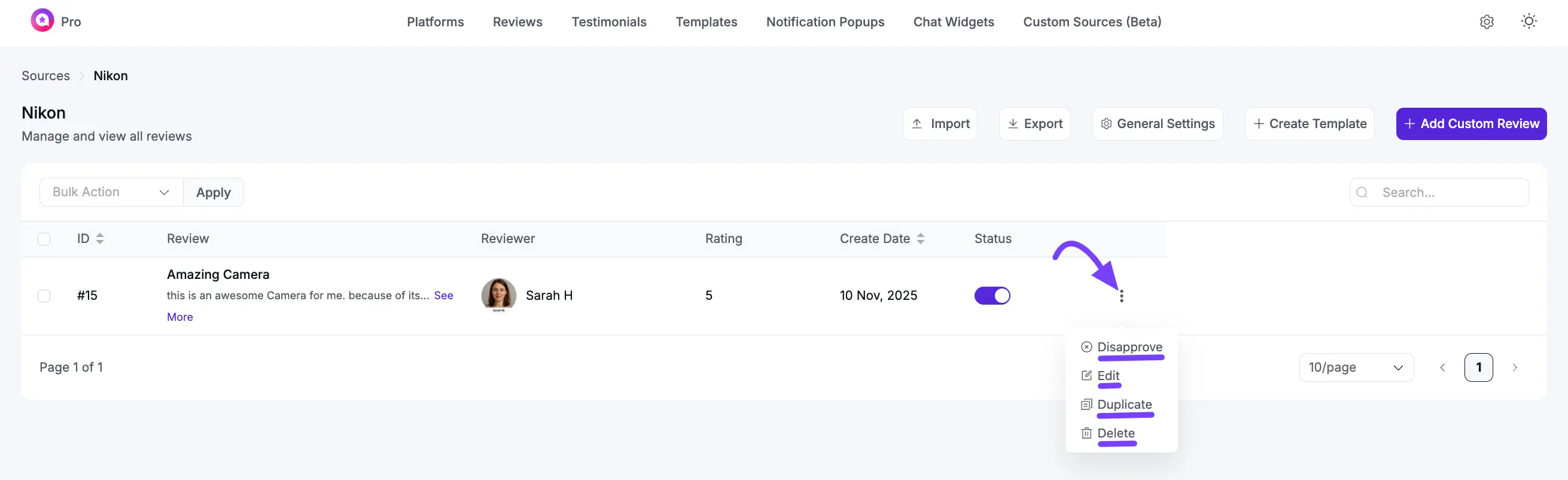The height and width of the screenshot is (480, 1568).
Task: Toggle the status switch for review #15
Action: (992, 296)
